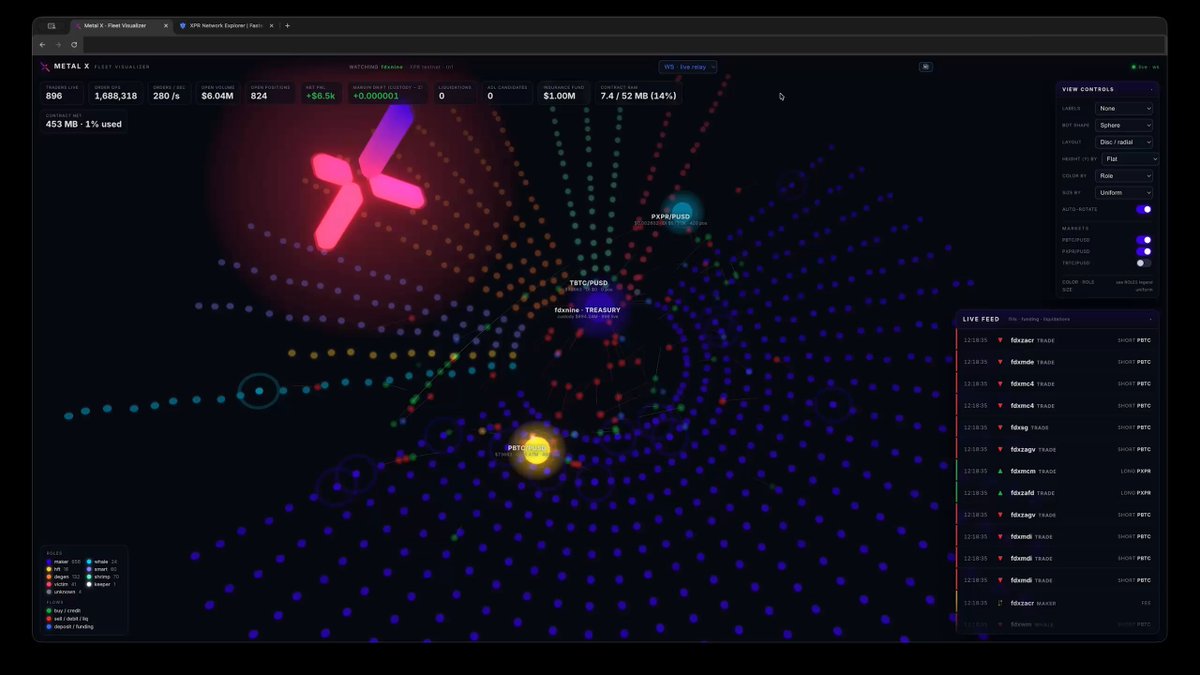
Task: Click green up arrow in fdxzafd row
Action: pos(999,493)
